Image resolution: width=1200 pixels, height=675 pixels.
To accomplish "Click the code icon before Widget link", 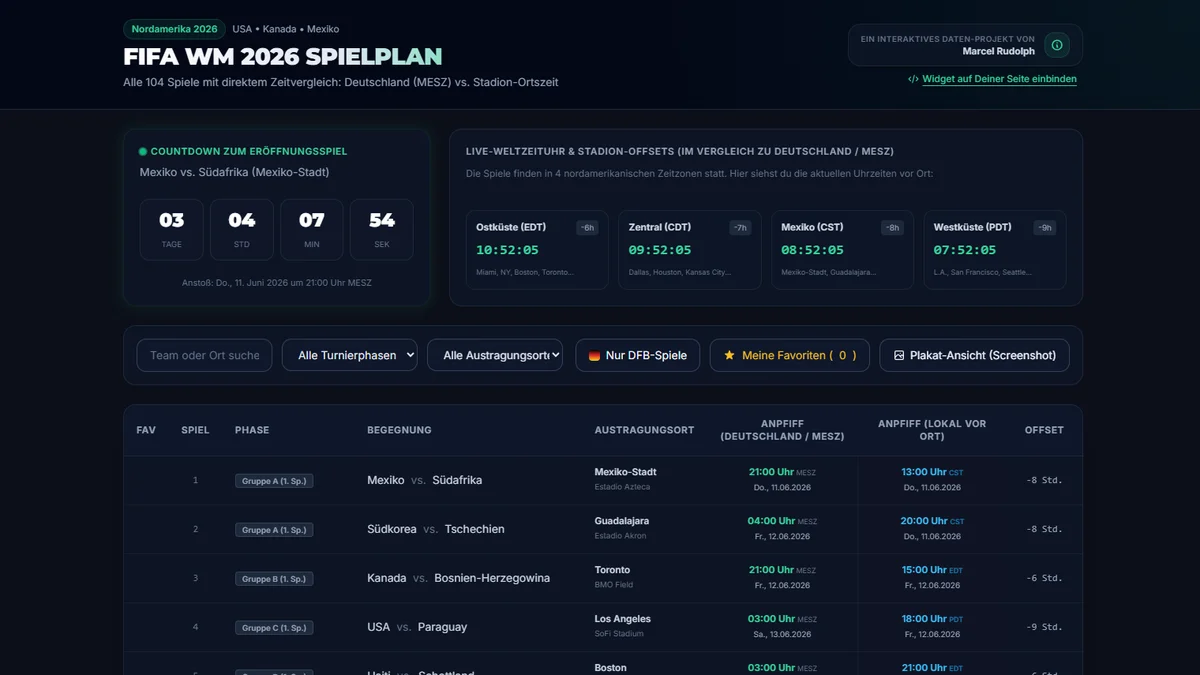I will click(x=913, y=79).
